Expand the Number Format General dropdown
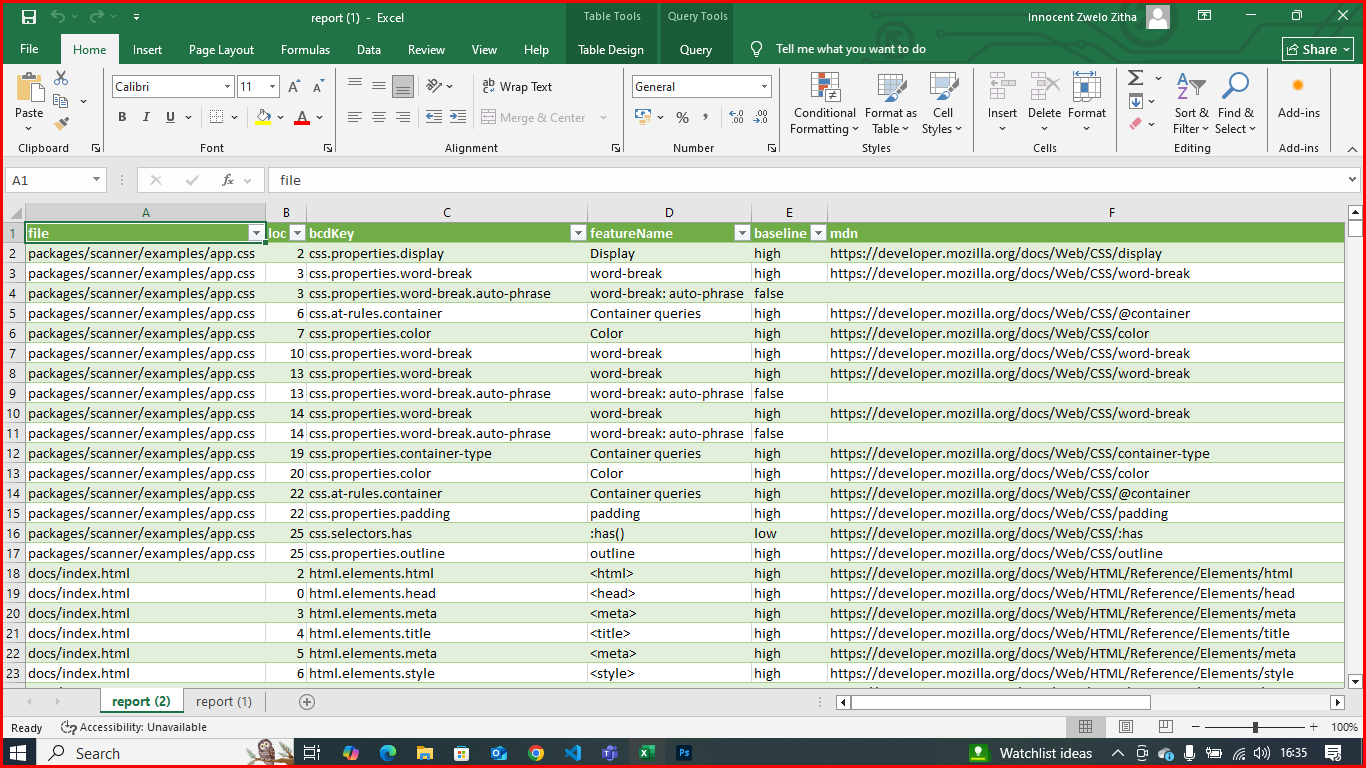The width and height of the screenshot is (1366, 768). (x=764, y=87)
